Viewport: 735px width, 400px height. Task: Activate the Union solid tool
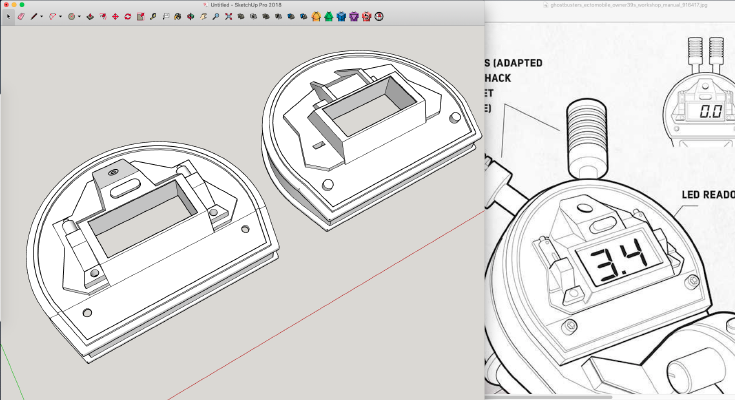(x=266, y=16)
